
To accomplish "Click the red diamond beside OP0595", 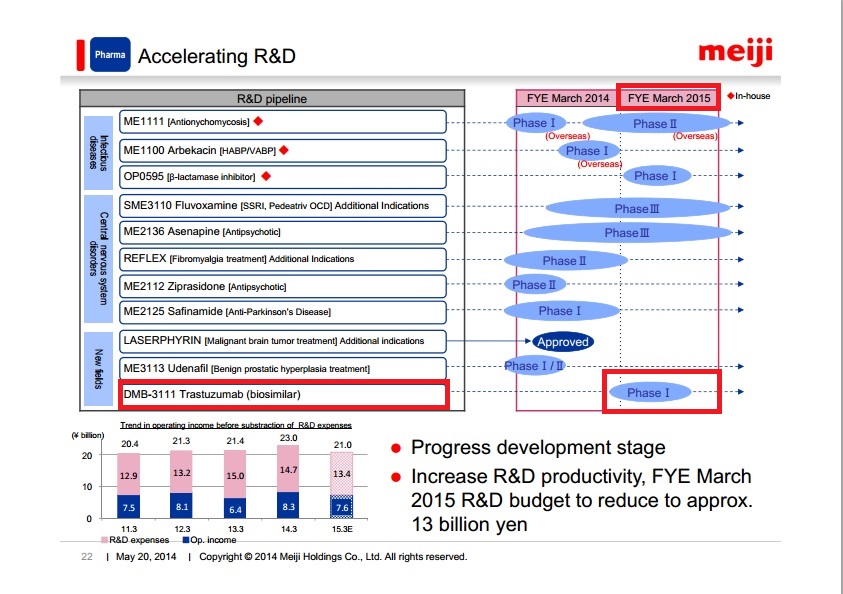I will tap(266, 177).
